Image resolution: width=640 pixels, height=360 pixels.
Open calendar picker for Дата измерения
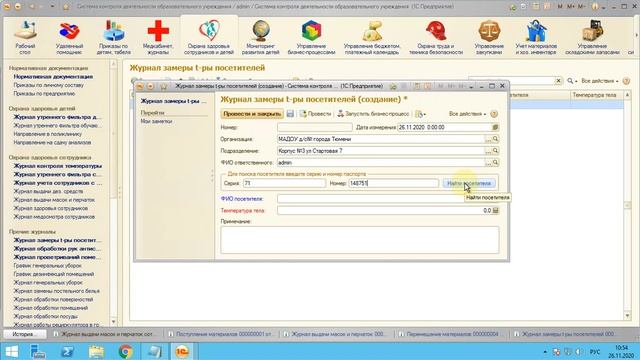coord(495,127)
